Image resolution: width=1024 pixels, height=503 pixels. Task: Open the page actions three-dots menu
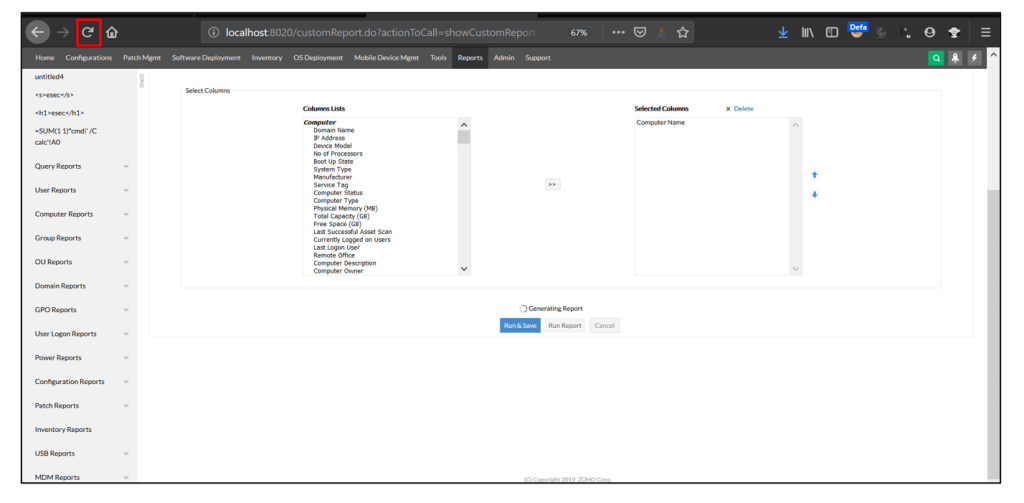(618, 32)
